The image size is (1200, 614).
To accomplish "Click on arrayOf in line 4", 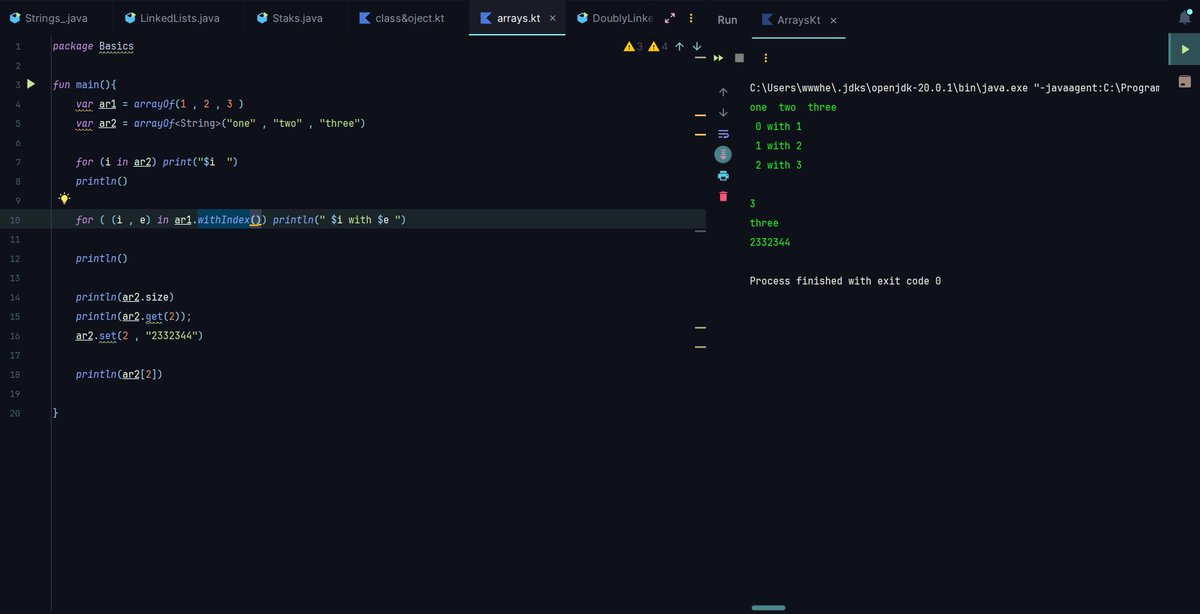I will (x=153, y=104).
